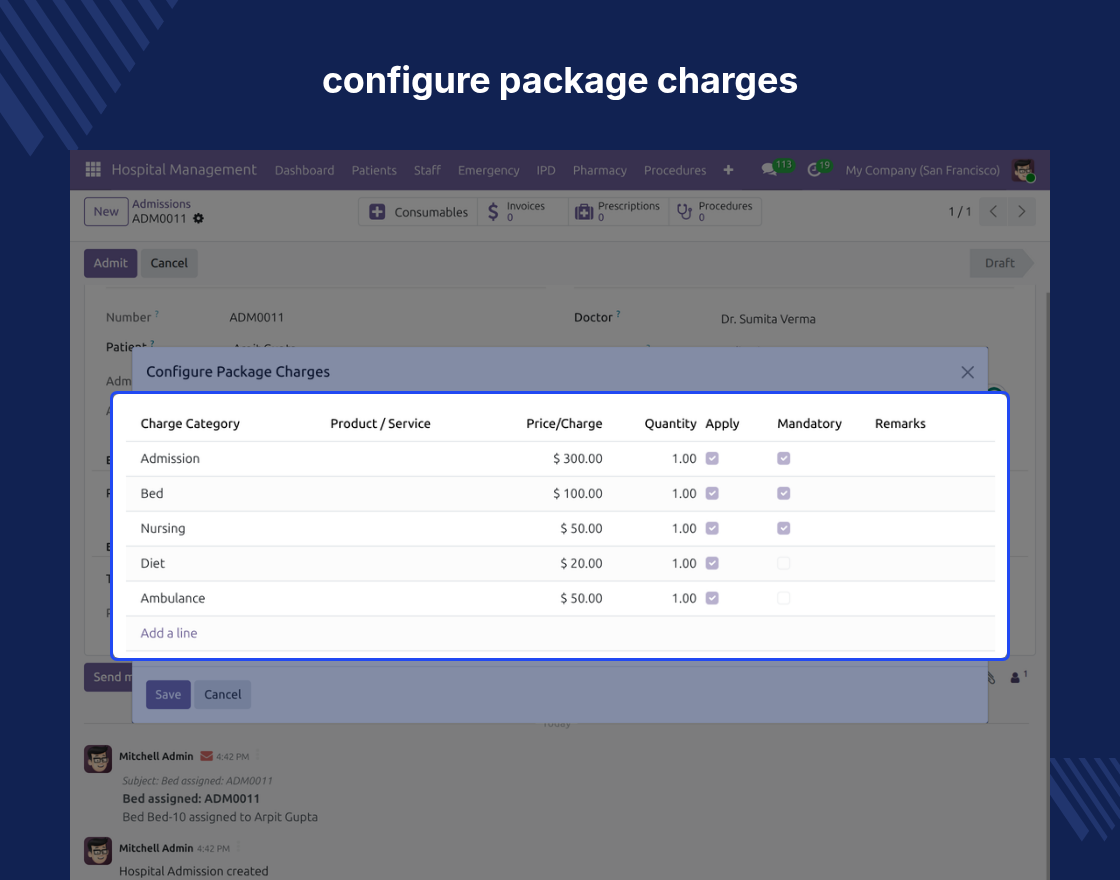Open the Procedures menu in the navbar
The width and height of the screenshot is (1120, 880).
click(675, 170)
